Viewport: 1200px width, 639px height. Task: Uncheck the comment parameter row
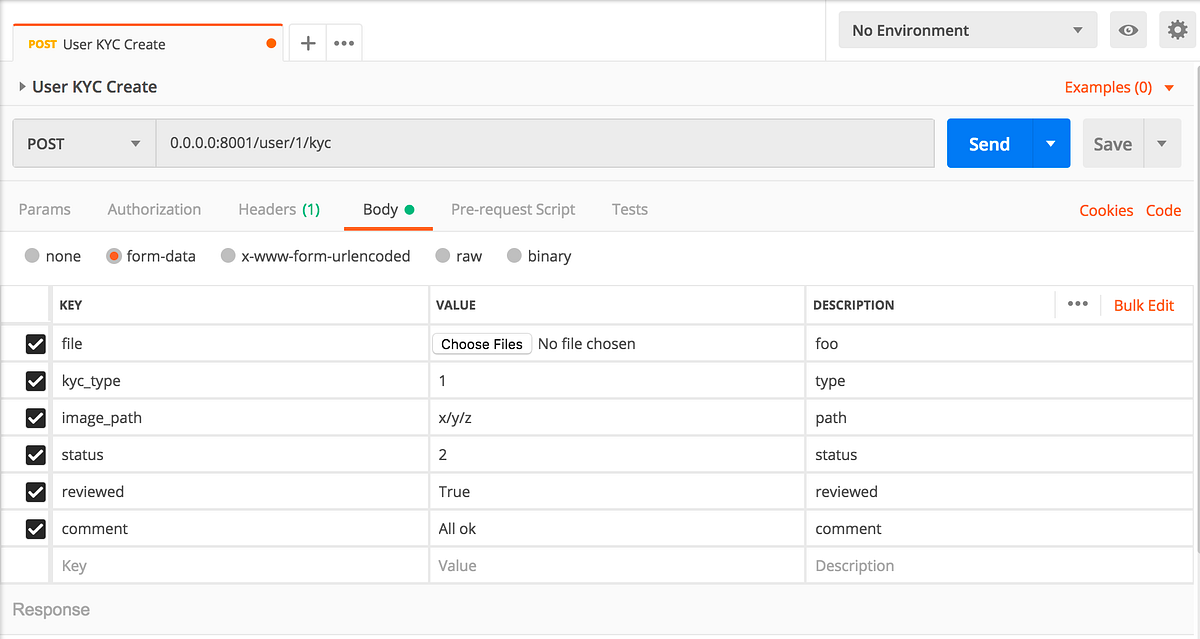click(35, 528)
